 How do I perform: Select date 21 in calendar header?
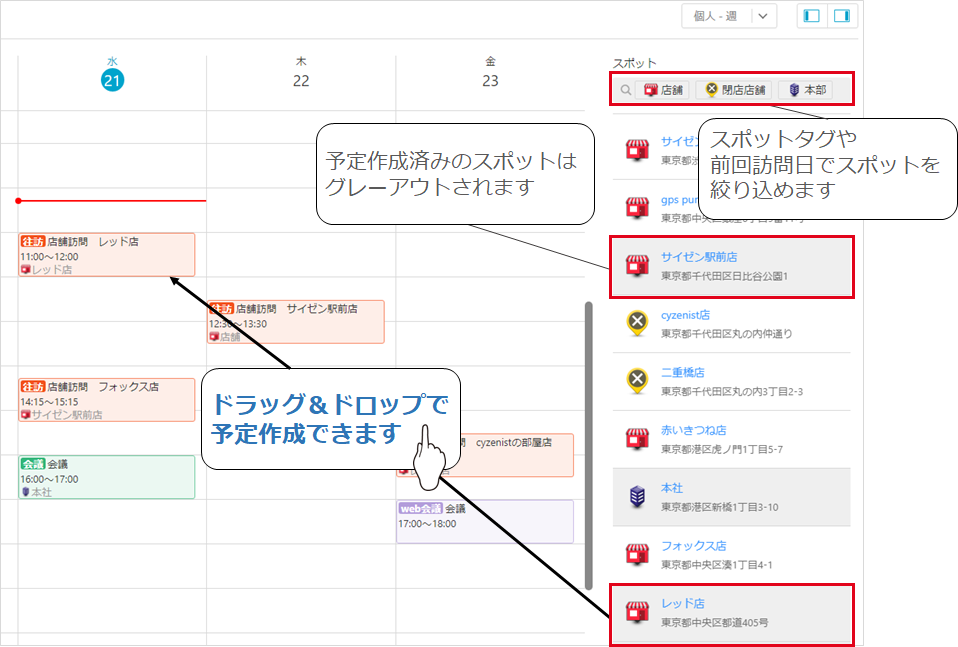click(x=112, y=80)
